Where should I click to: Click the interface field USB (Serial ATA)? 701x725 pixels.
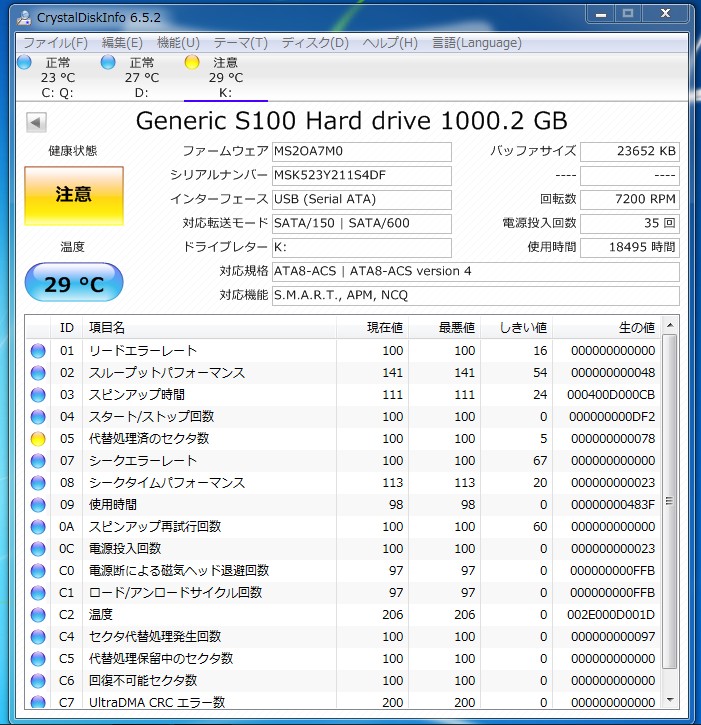point(362,200)
